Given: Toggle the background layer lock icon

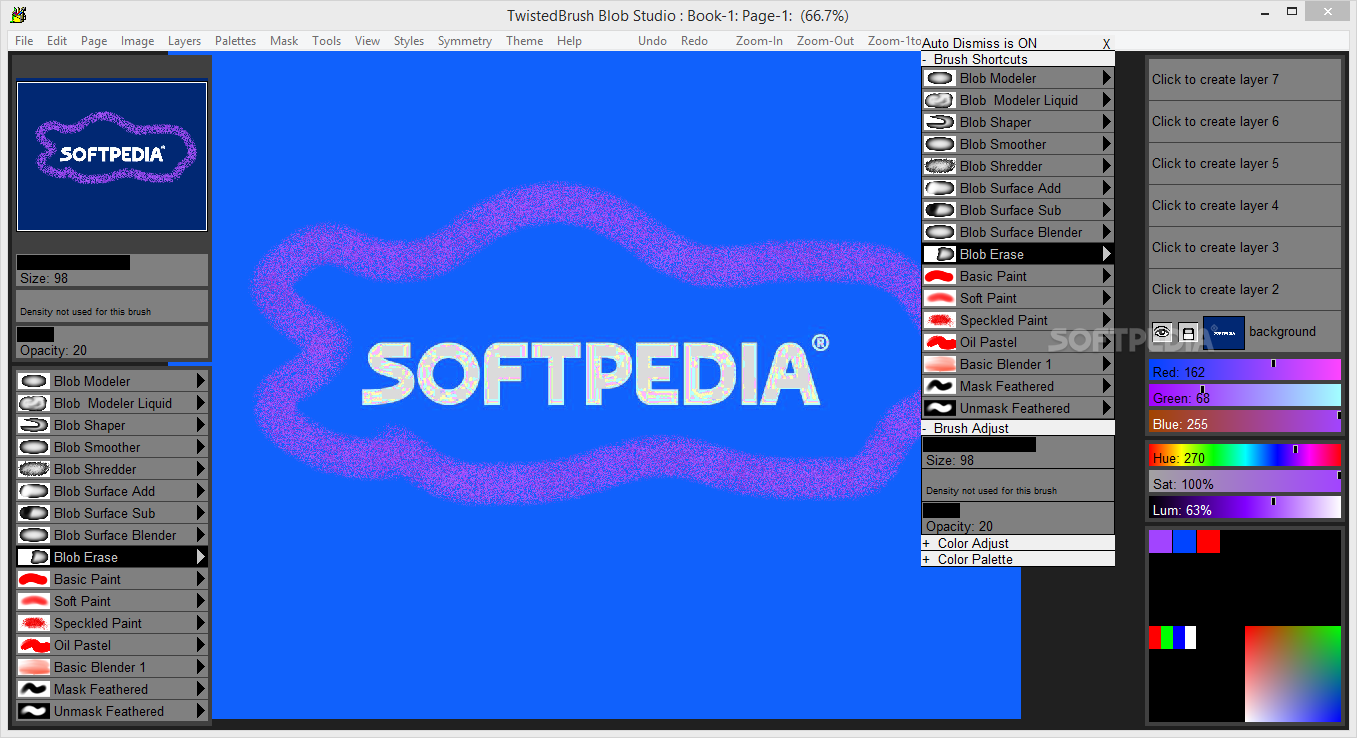Looking at the screenshot, I should [x=1187, y=332].
